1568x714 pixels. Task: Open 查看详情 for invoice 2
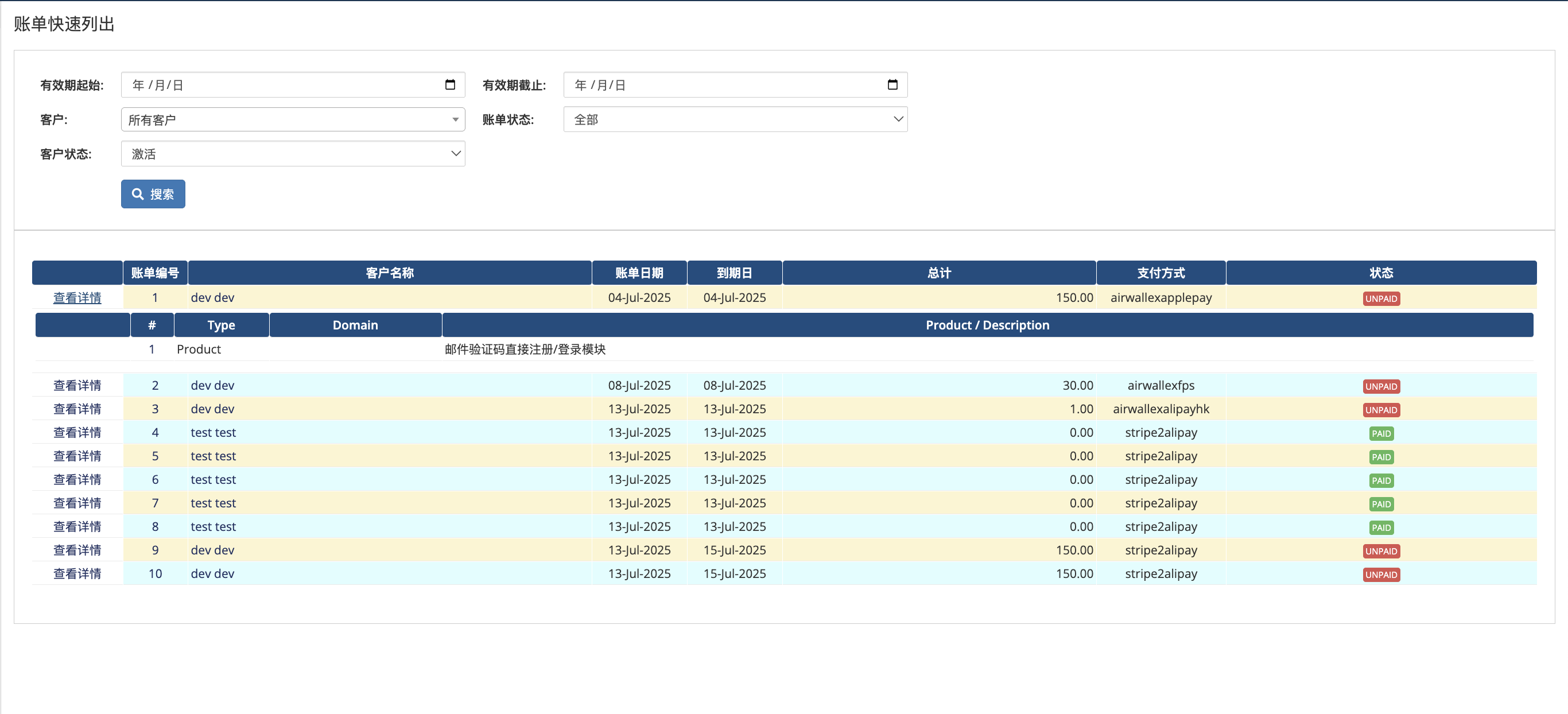[77, 385]
